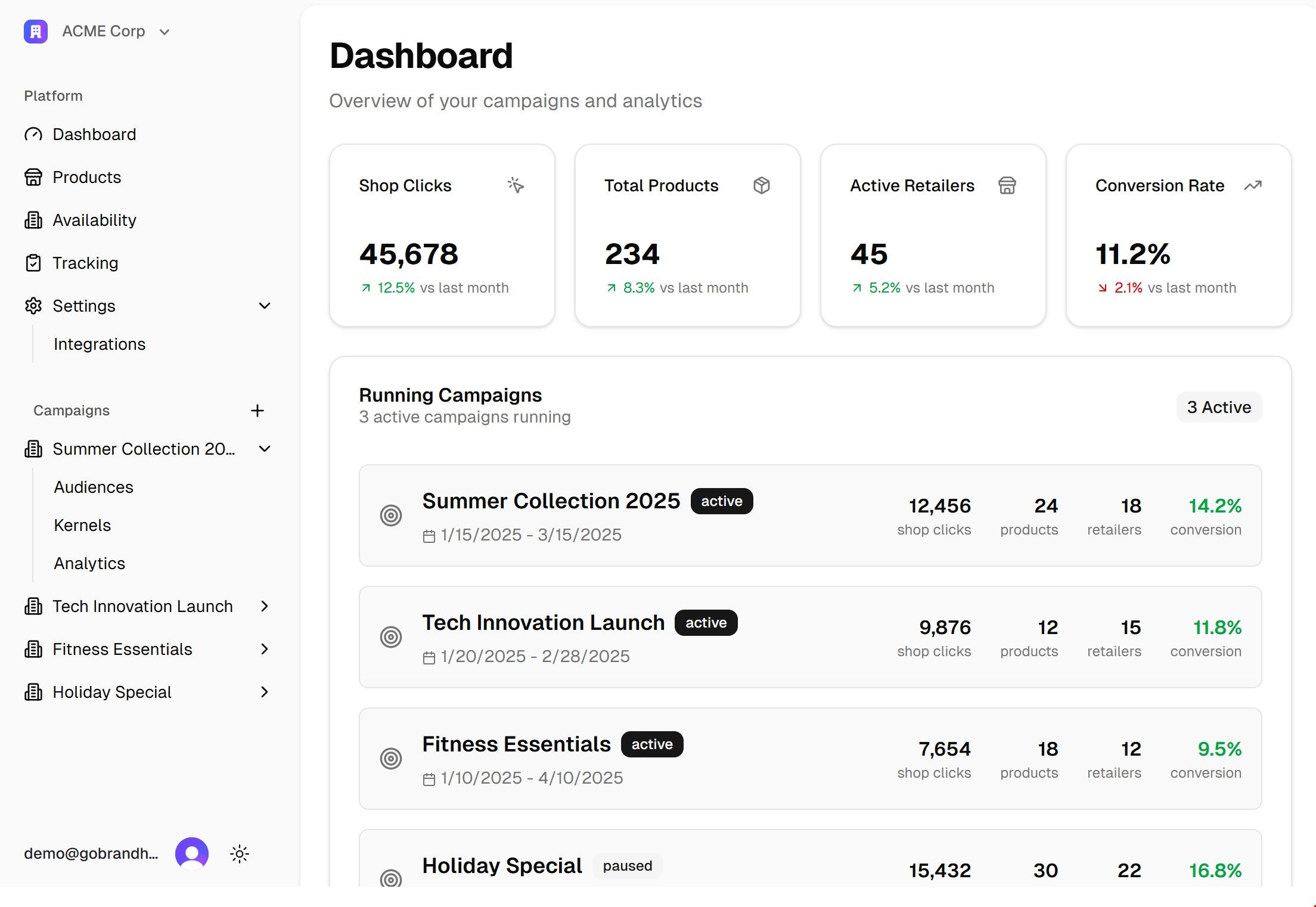Toggle light/dark theme sun icon
Viewport: 1316px width, 907px height.
pyautogui.click(x=240, y=854)
